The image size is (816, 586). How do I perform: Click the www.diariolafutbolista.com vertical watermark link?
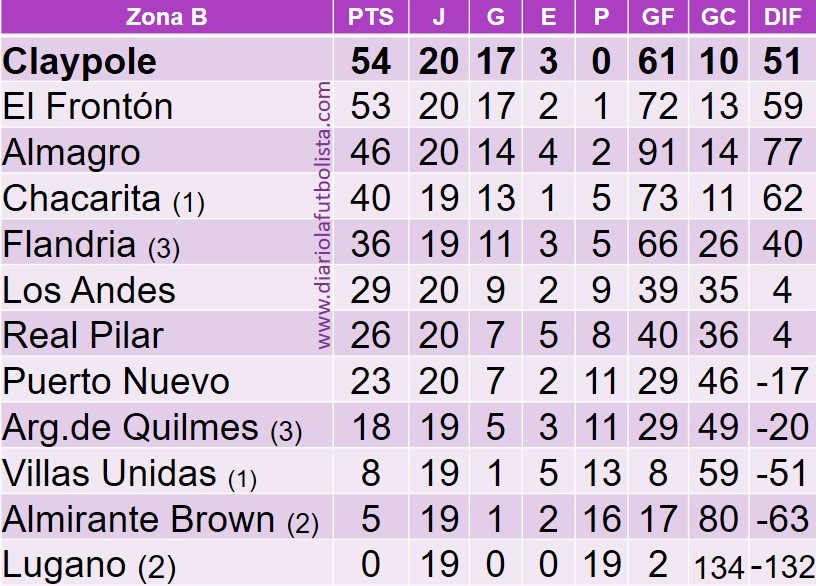[324, 217]
